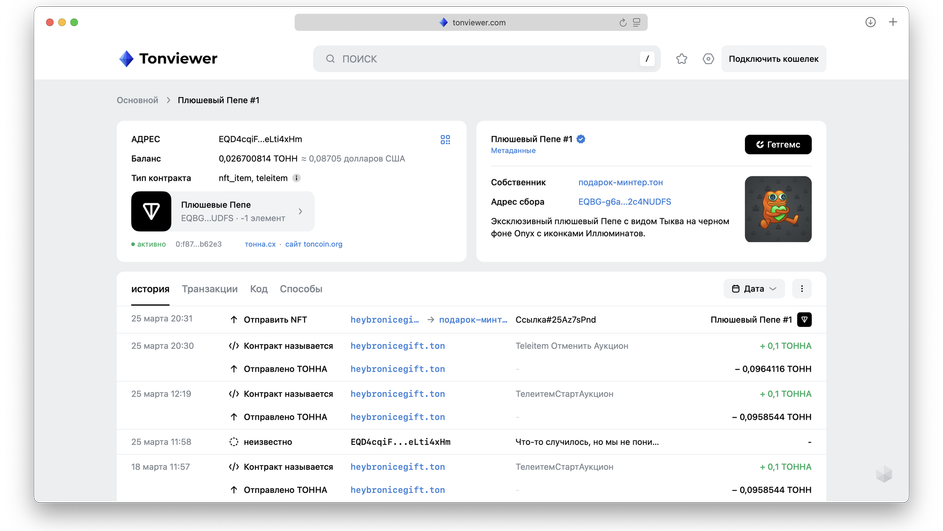Viewport: 943px width, 531px height.
Task: Select the история tab
Action: [x=150, y=289]
